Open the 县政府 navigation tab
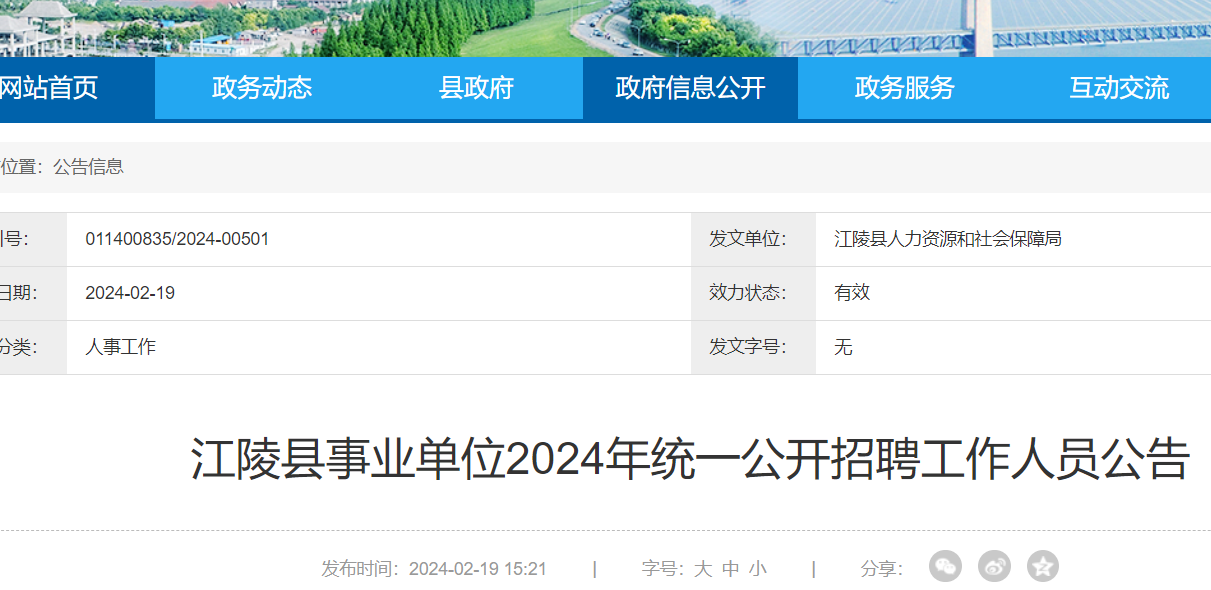This screenshot has width=1211, height=590. (x=476, y=88)
